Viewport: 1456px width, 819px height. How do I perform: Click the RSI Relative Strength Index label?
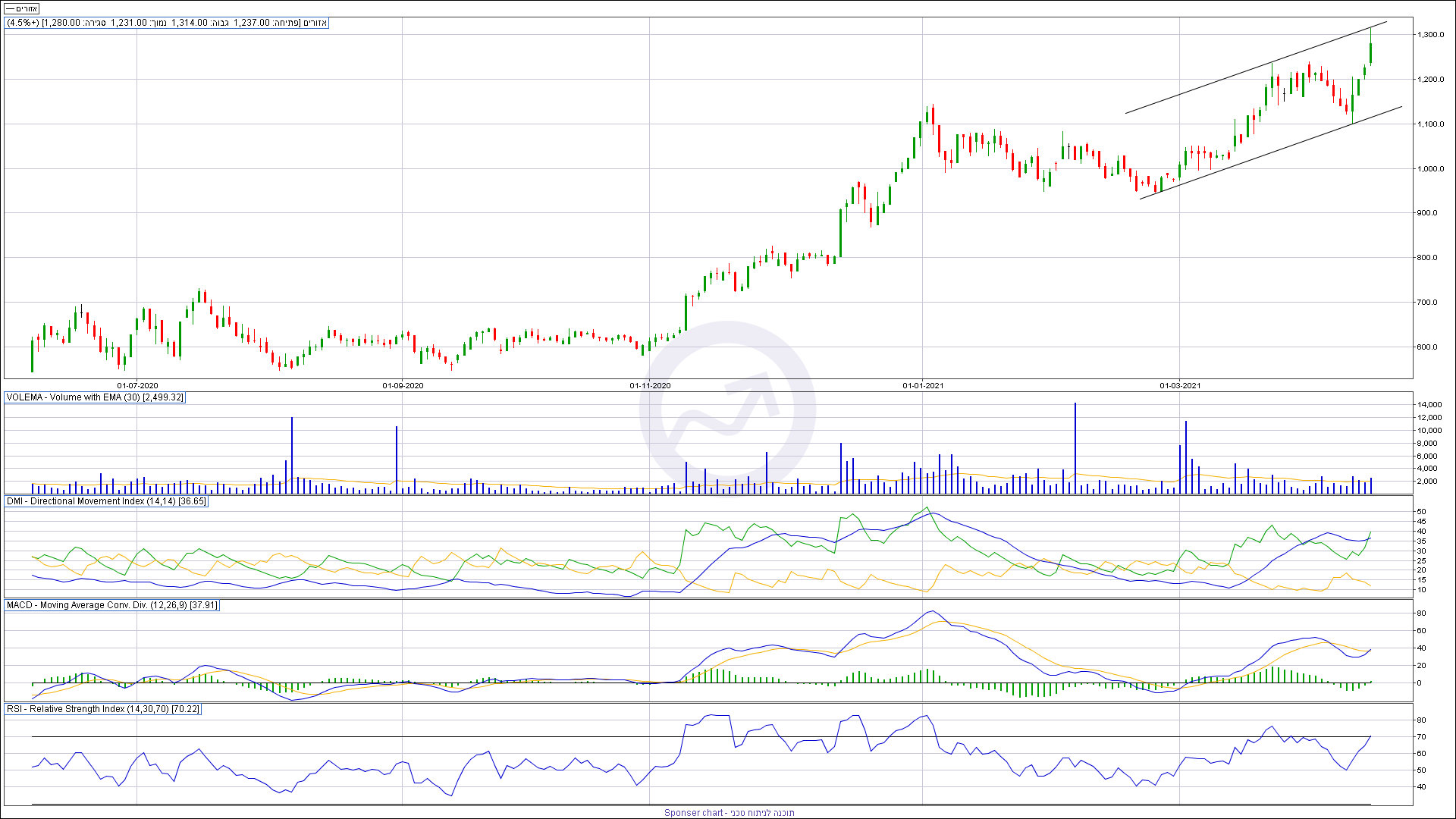click(x=103, y=709)
